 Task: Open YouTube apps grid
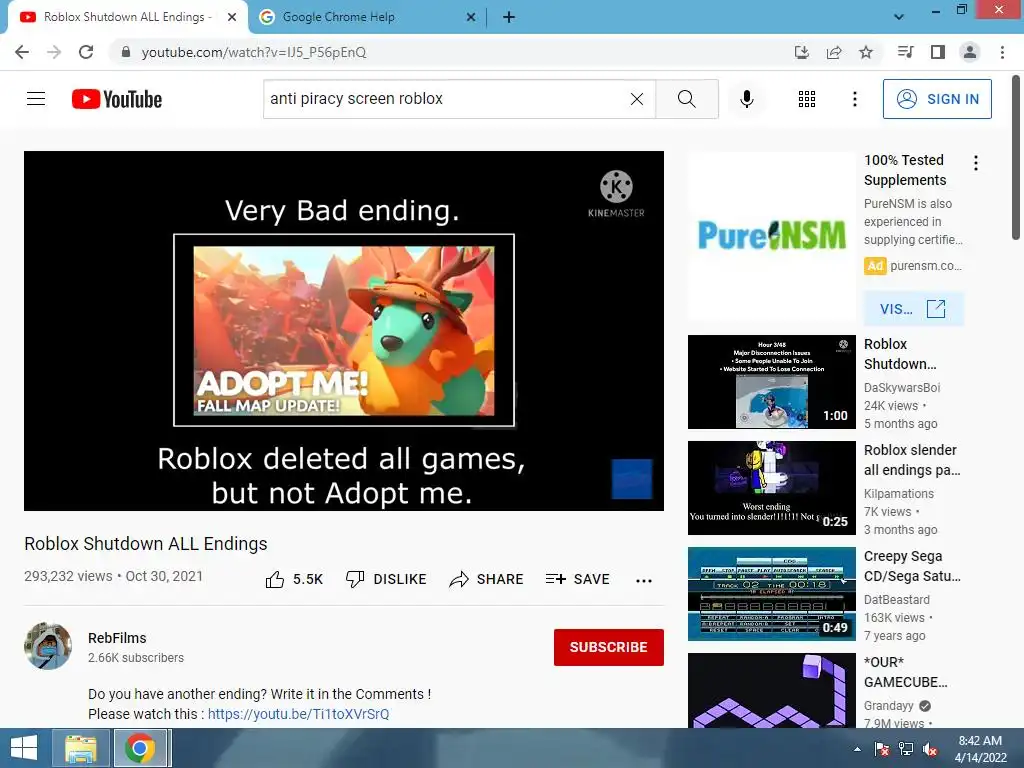[807, 99]
